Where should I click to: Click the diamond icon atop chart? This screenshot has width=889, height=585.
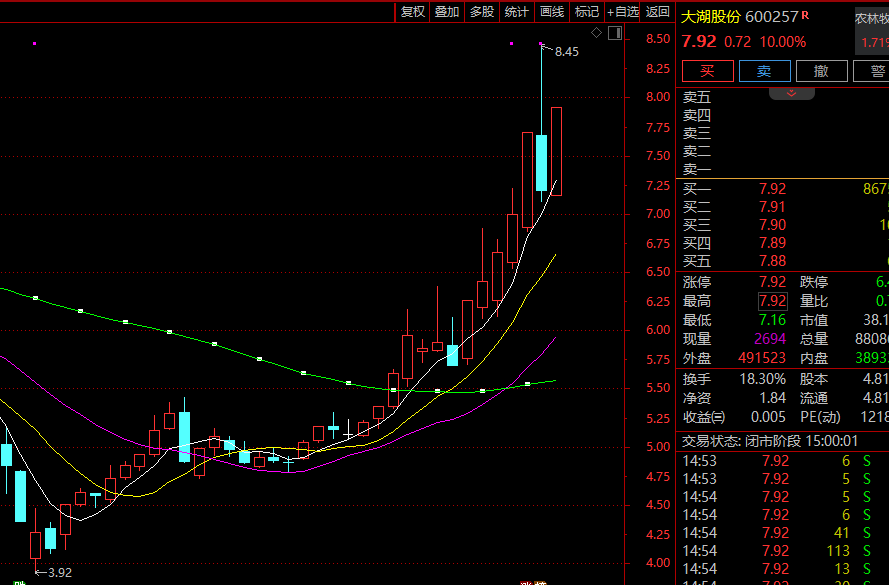click(x=596, y=33)
